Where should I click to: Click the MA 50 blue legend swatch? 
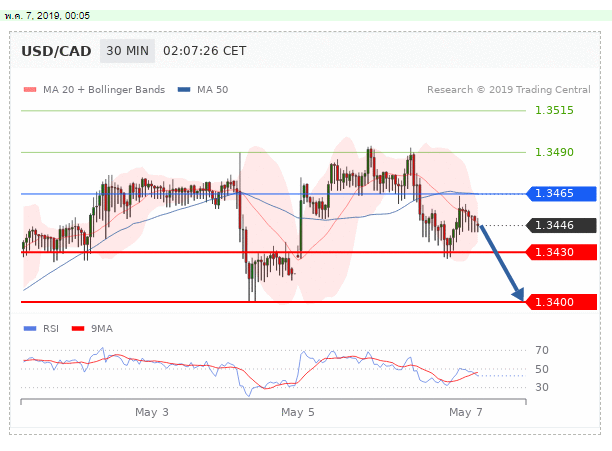tap(184, 90)
